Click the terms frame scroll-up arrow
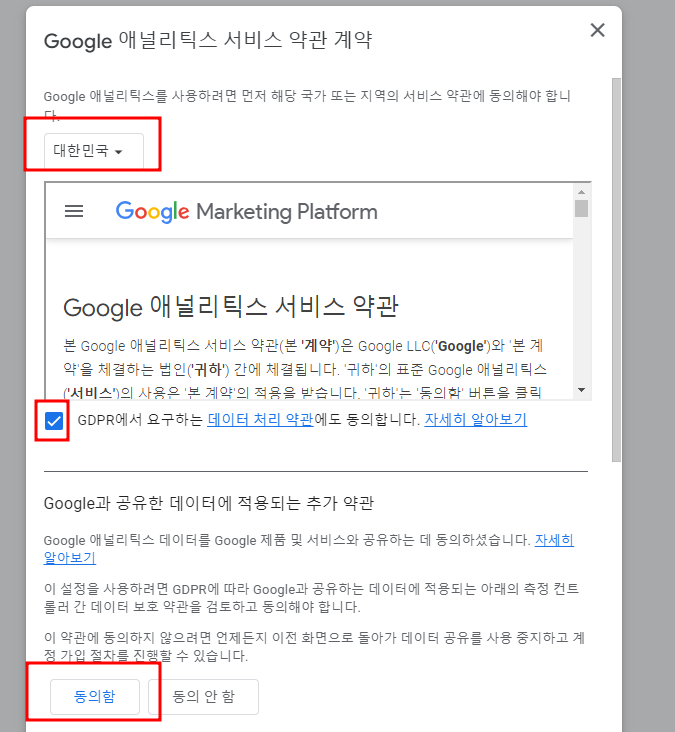675x732 pixels. (581, 192)
